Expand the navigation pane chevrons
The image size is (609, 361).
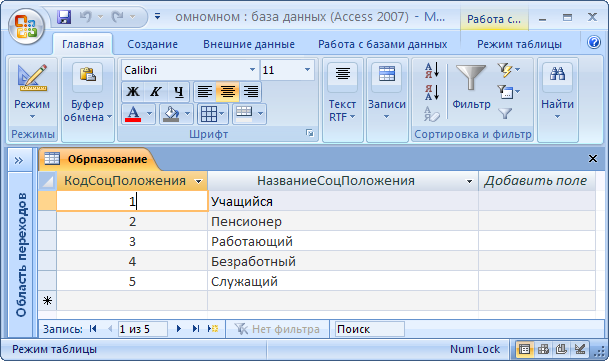tap(19, 160)
